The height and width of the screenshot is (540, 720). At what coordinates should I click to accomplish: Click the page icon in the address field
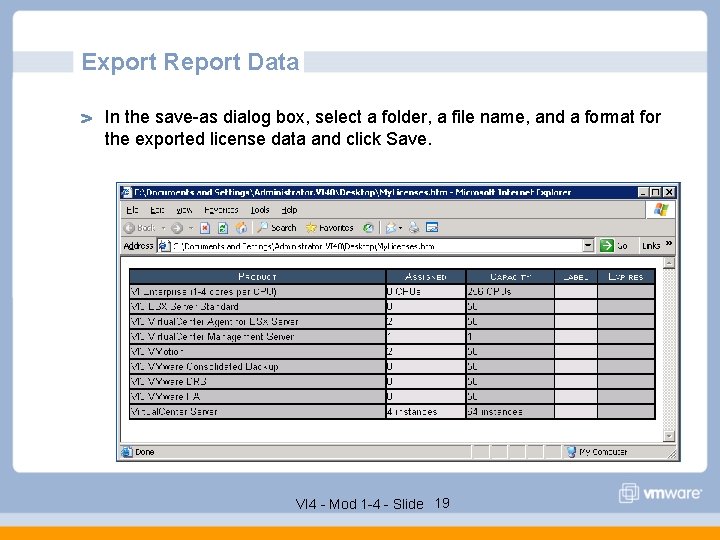(164, 246)
